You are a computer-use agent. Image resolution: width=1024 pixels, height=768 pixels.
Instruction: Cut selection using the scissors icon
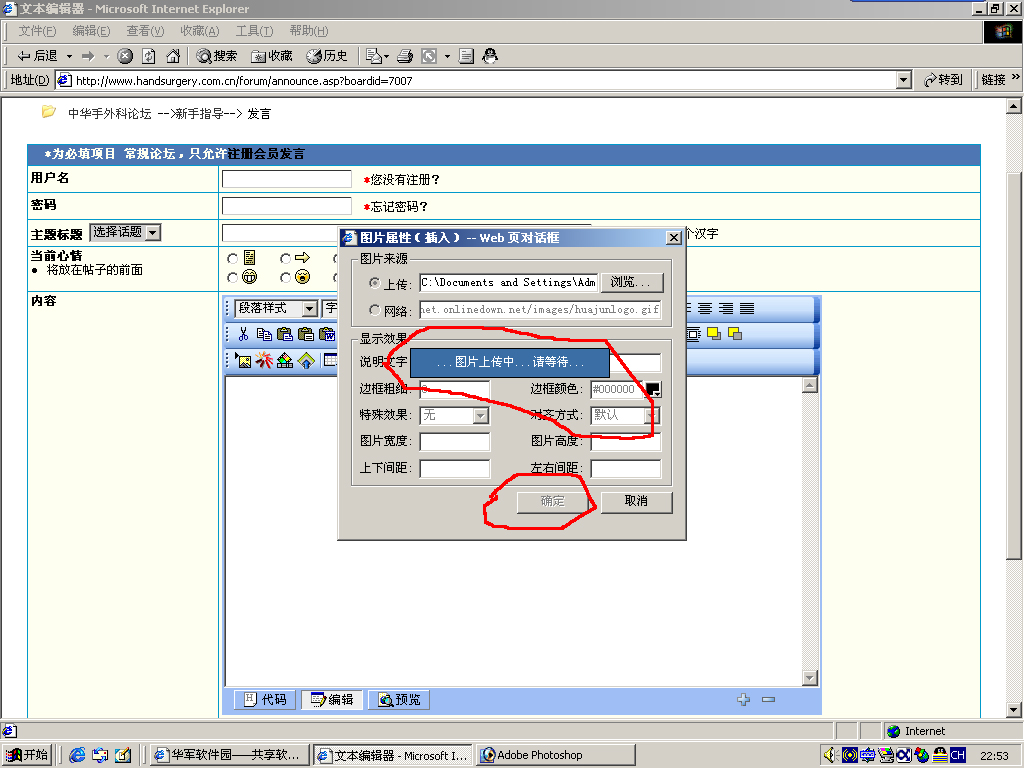click(x=244, y=334)
